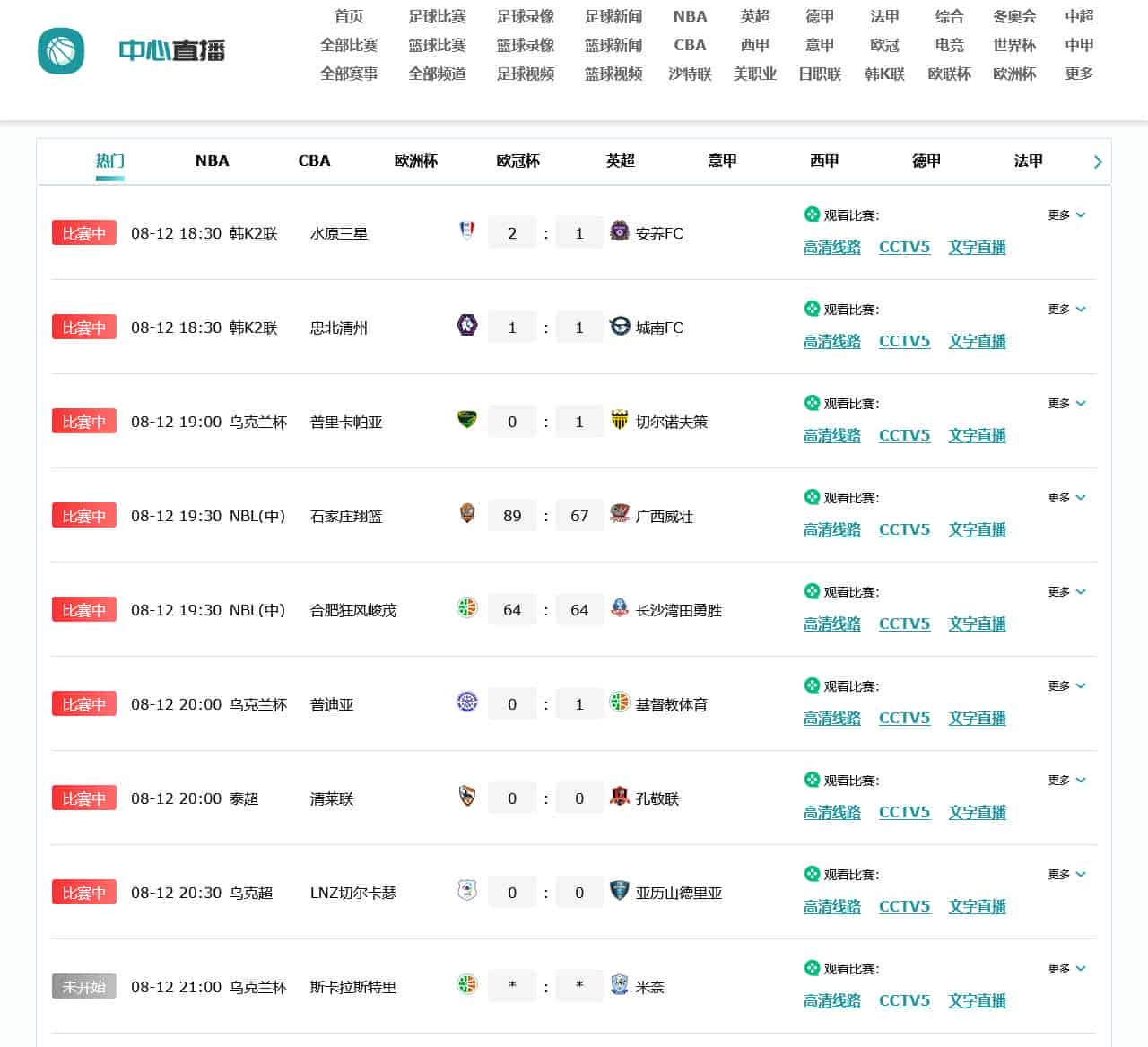Click 城南FC team crest icon
The image size is (1148, 1047).
(620, 325)
